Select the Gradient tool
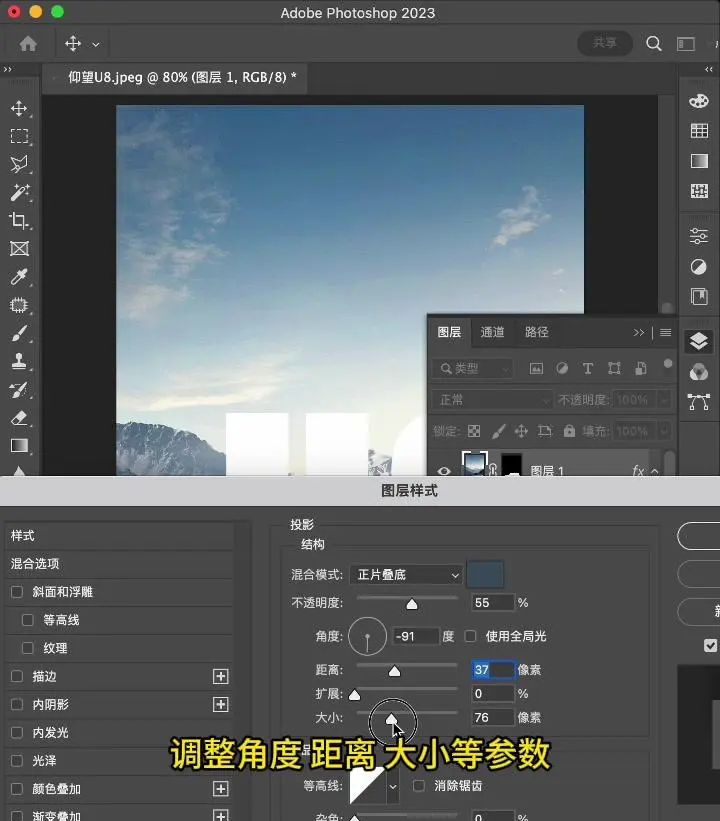The image size is (720, 821). click(19, 446)
